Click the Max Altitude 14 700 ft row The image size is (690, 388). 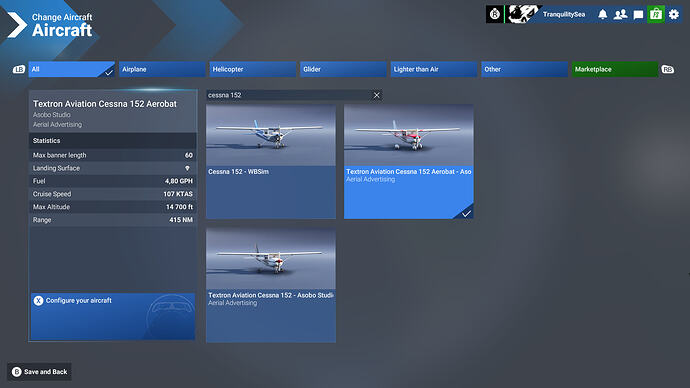pyautogui.click(x=113, y=207)
